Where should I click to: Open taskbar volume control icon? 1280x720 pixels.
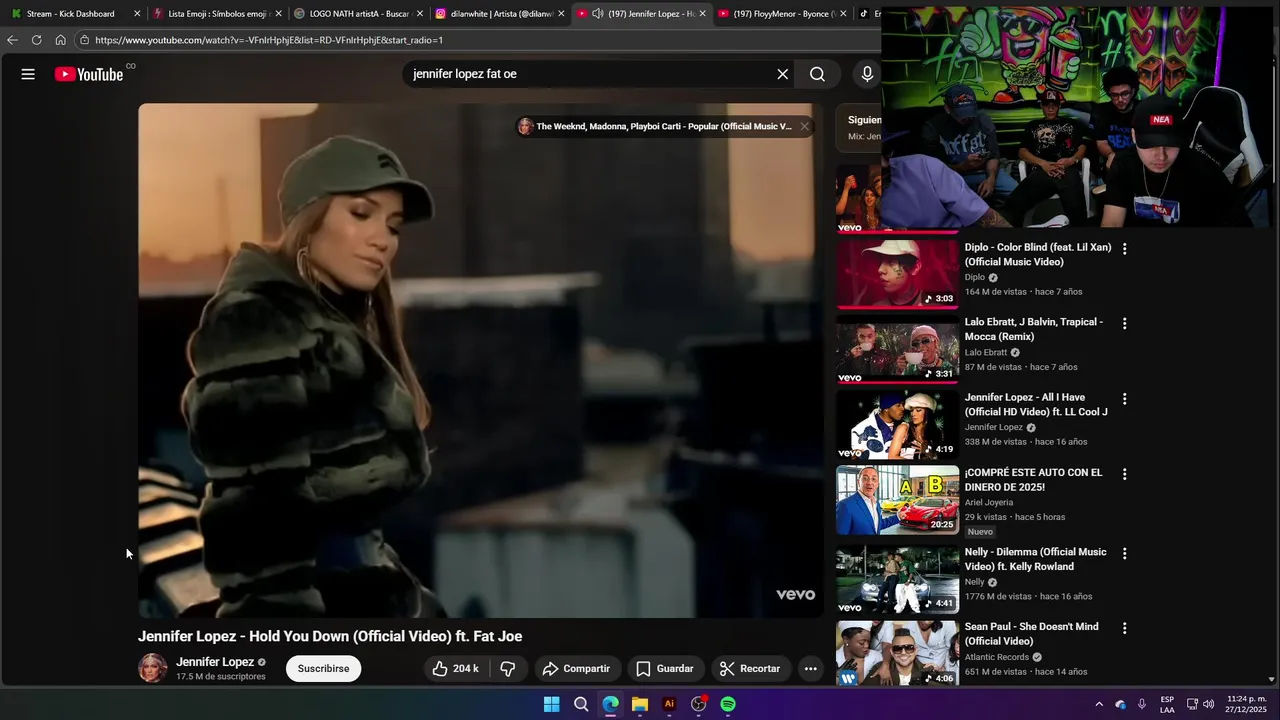(x=1209, y=704)
